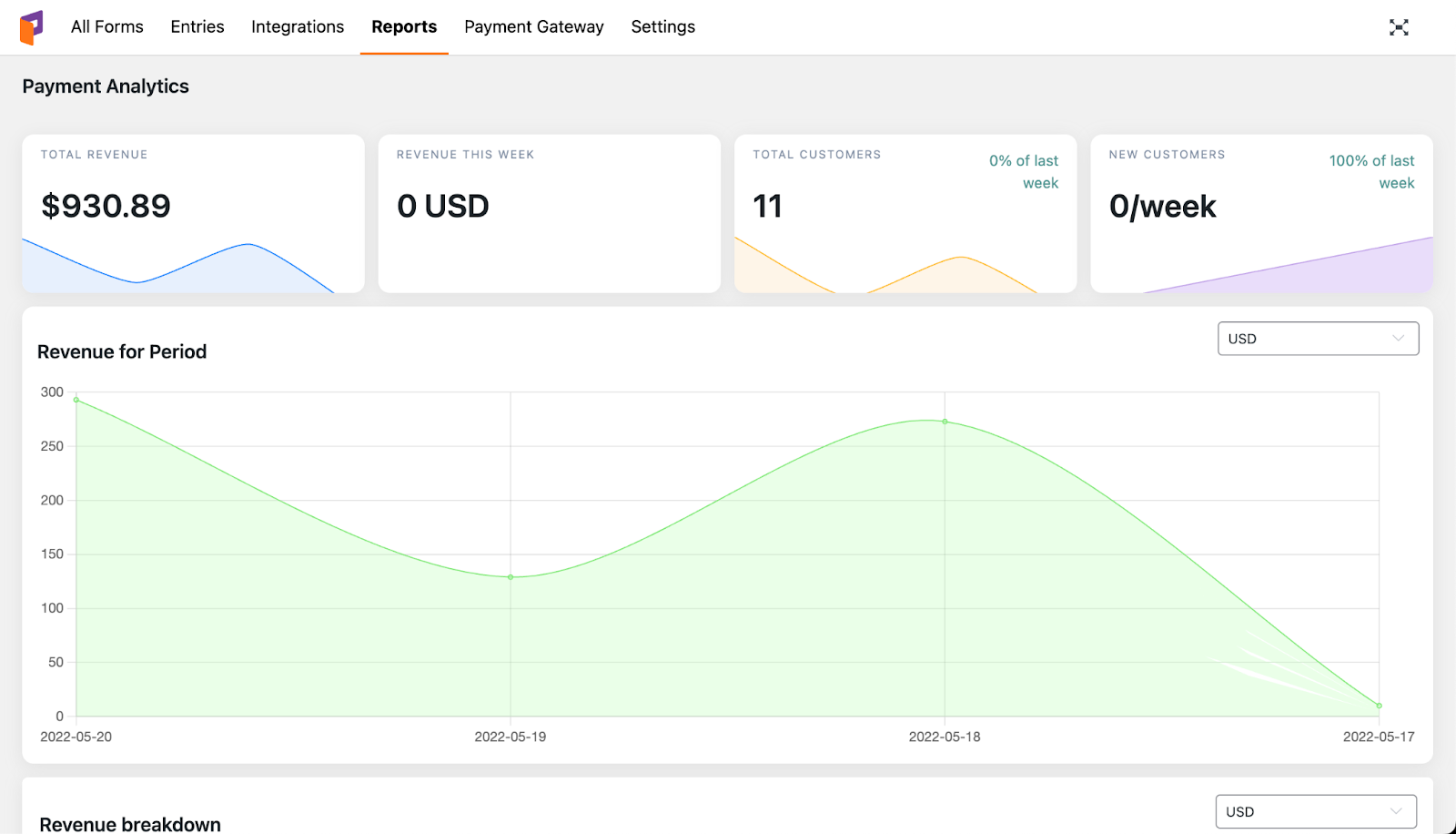Click the Total Revenue $930.89 card
Viewport: 1456px width, 834px height.
coord(193,214)
